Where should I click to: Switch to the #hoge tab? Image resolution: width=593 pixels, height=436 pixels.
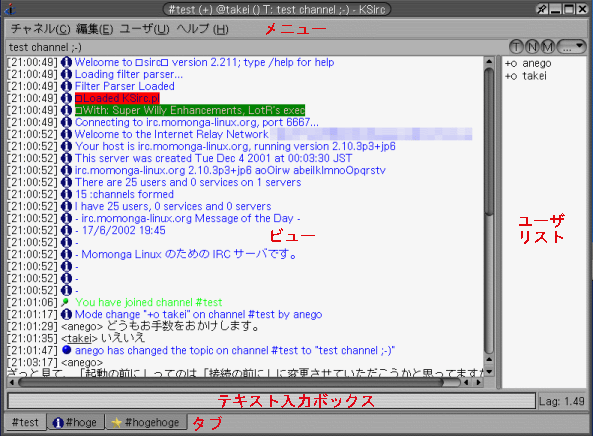point(75,422)
